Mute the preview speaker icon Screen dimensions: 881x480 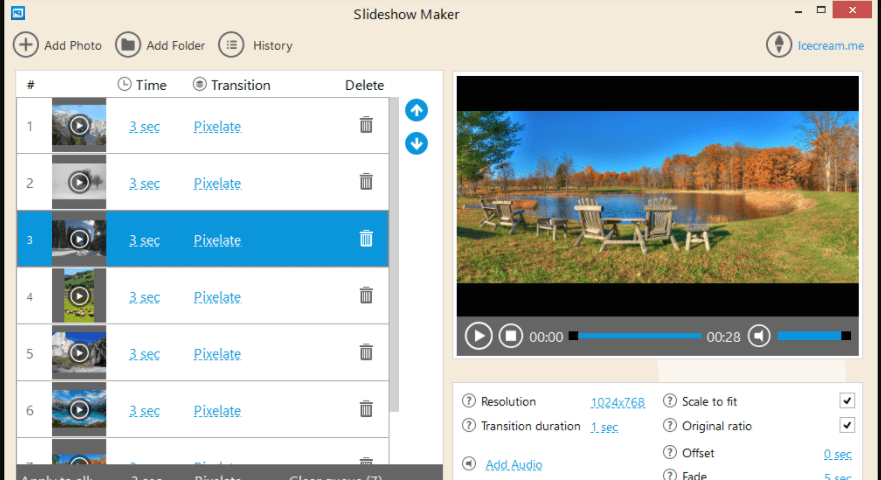759,336
